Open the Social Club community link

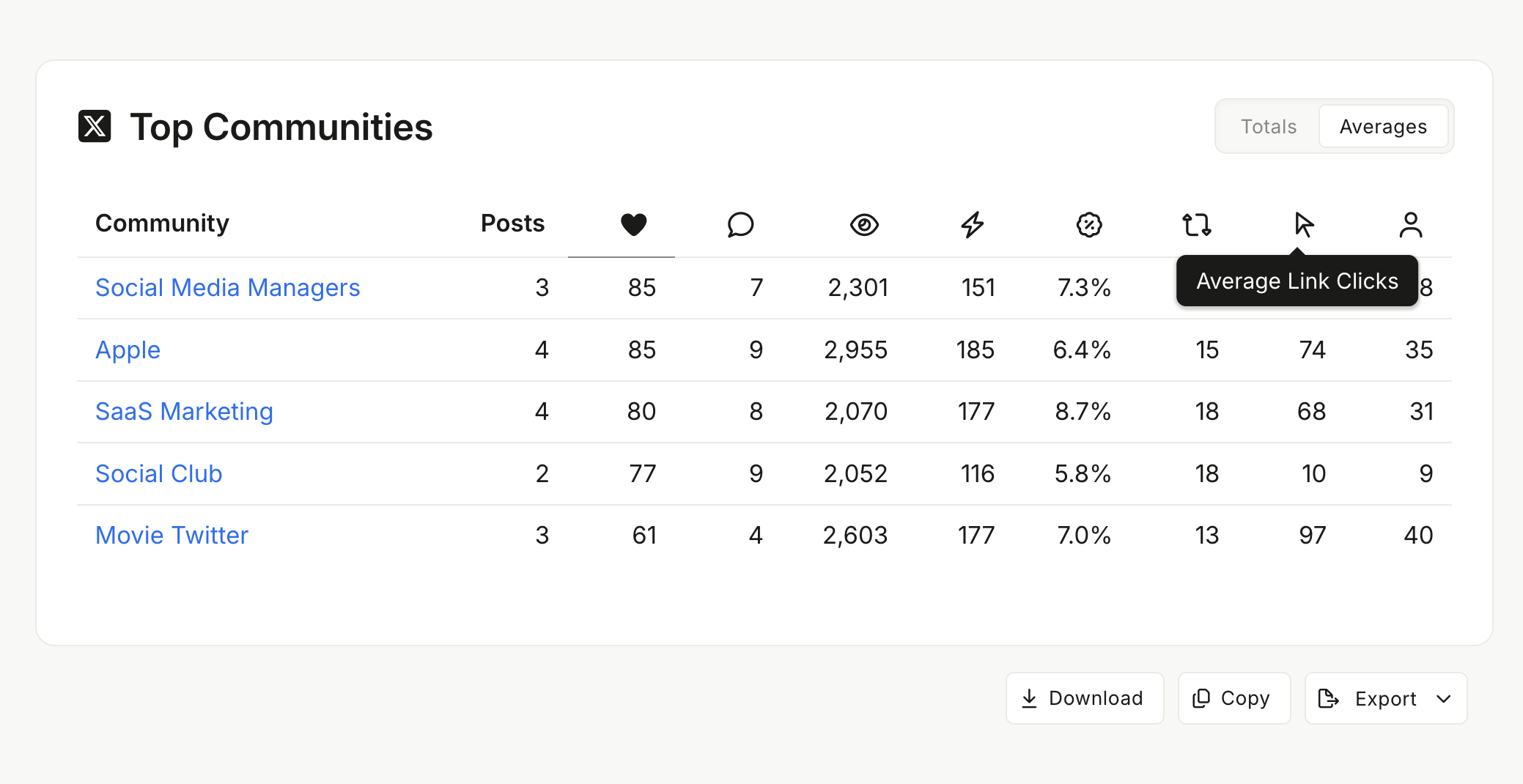[x=158, y=474]
